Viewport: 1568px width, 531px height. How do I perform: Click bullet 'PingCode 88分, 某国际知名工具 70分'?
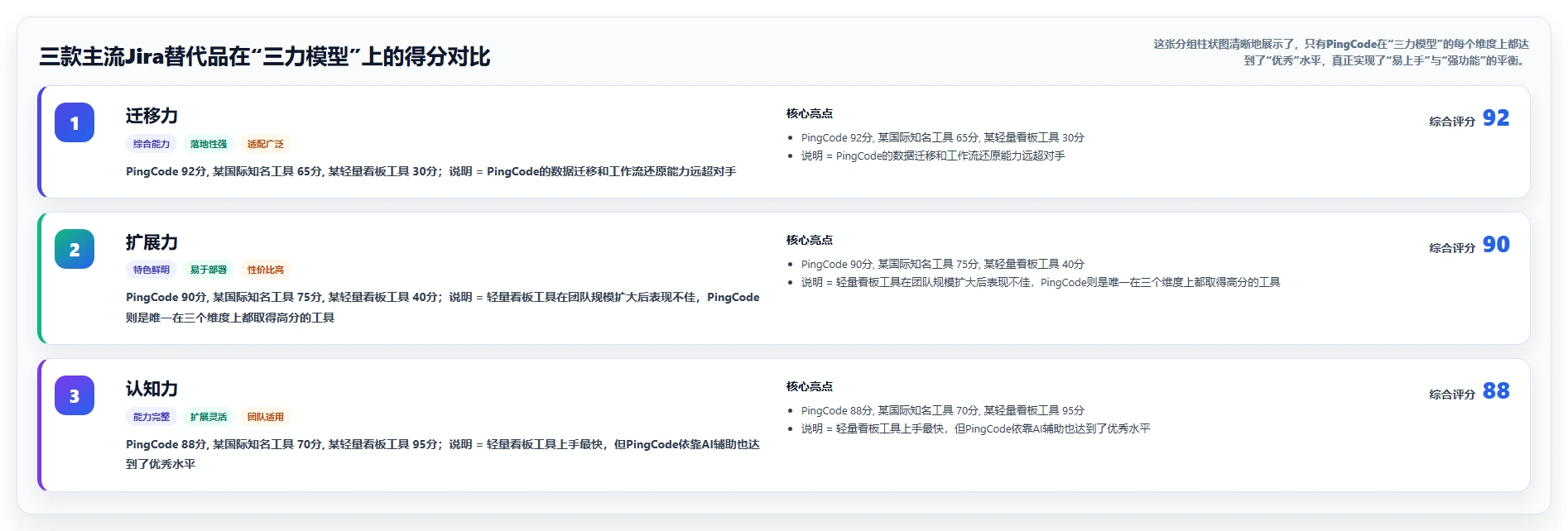coord(942,410)
